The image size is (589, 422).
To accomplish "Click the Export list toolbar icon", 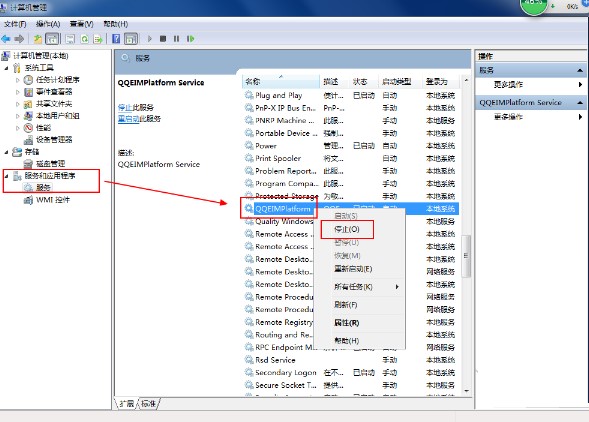I will (x=98, y=39).
